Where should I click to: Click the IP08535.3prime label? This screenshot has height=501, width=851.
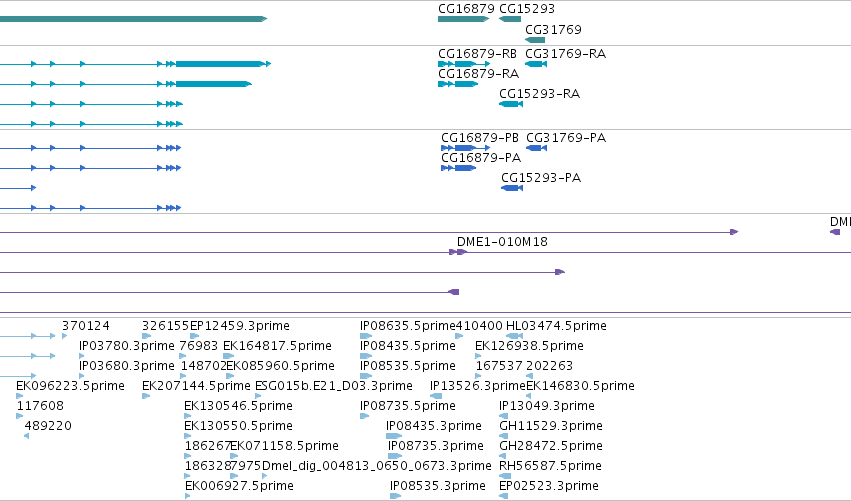[438, 487]
